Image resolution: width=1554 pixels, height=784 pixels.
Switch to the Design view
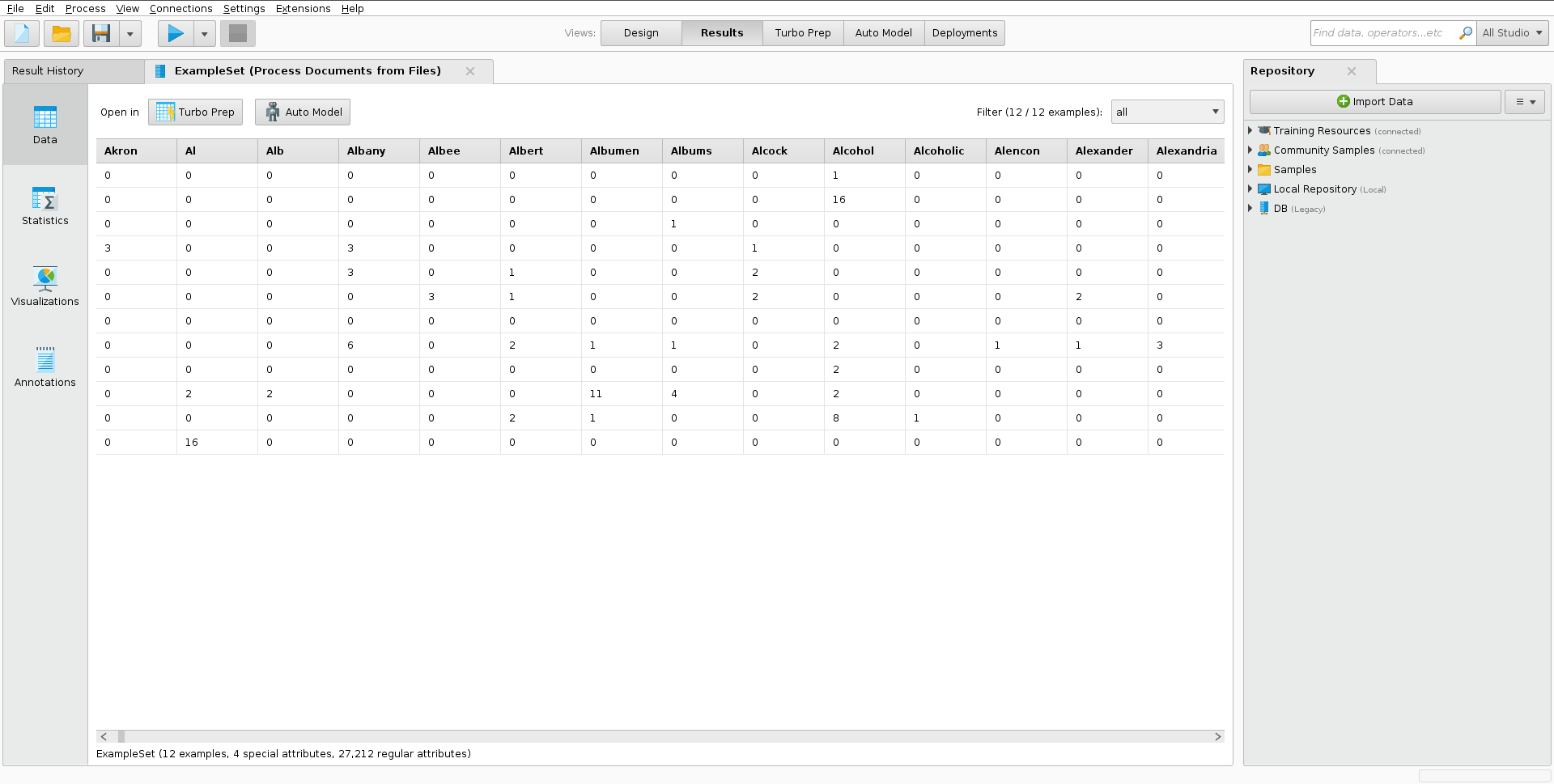click(641, 33)
